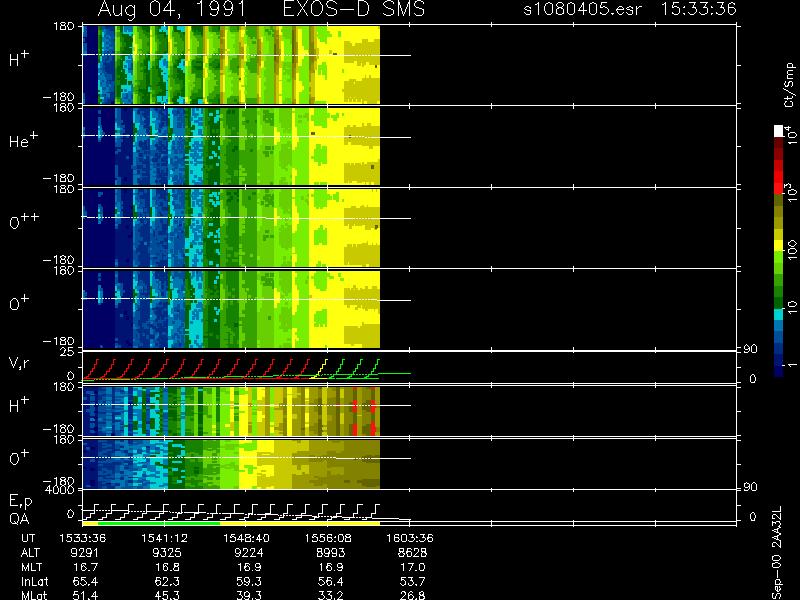The width and height of the screenshot is (800, 600).
Task: Click the UT value '1556:08'
Action: pyautogui.click(x=328, y=538)
